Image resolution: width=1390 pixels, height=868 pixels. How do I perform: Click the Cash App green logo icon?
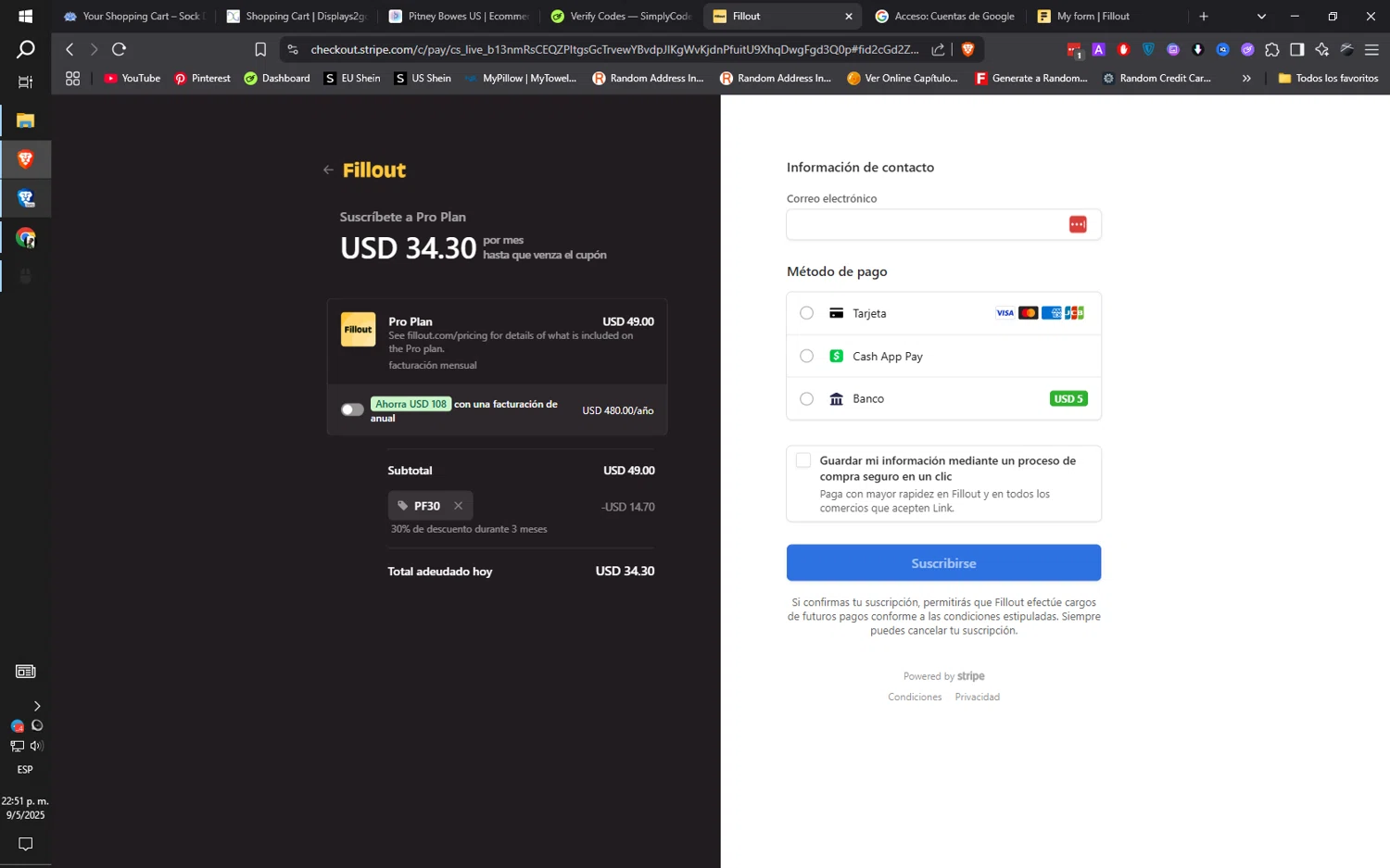coord(836,356)
